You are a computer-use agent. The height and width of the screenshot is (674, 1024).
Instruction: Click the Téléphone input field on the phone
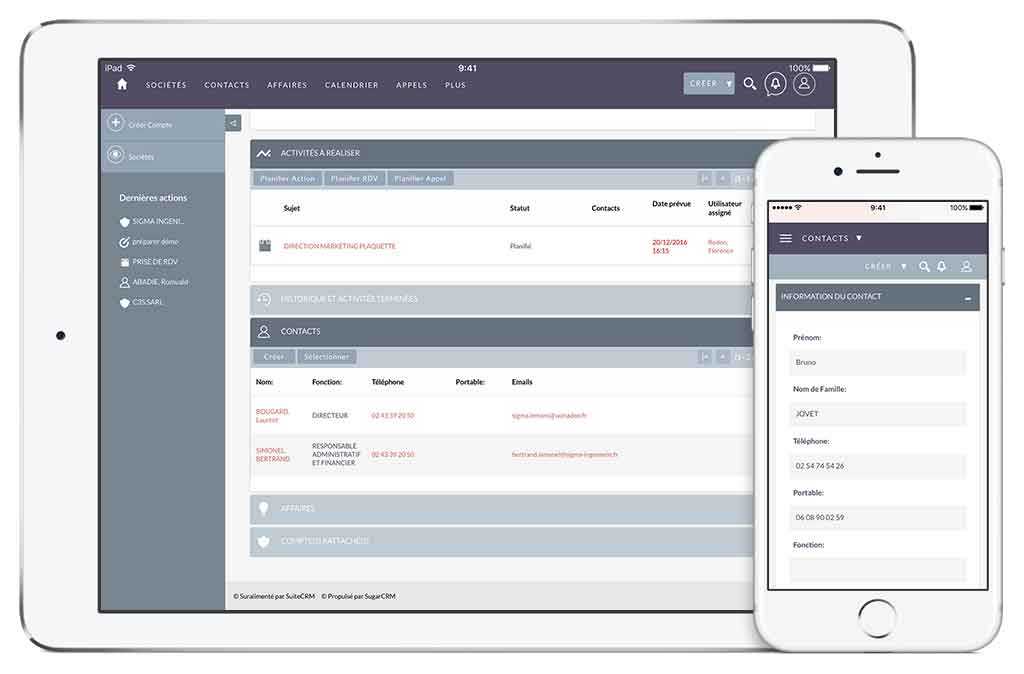pyautogui.click(x=877, y=466)
